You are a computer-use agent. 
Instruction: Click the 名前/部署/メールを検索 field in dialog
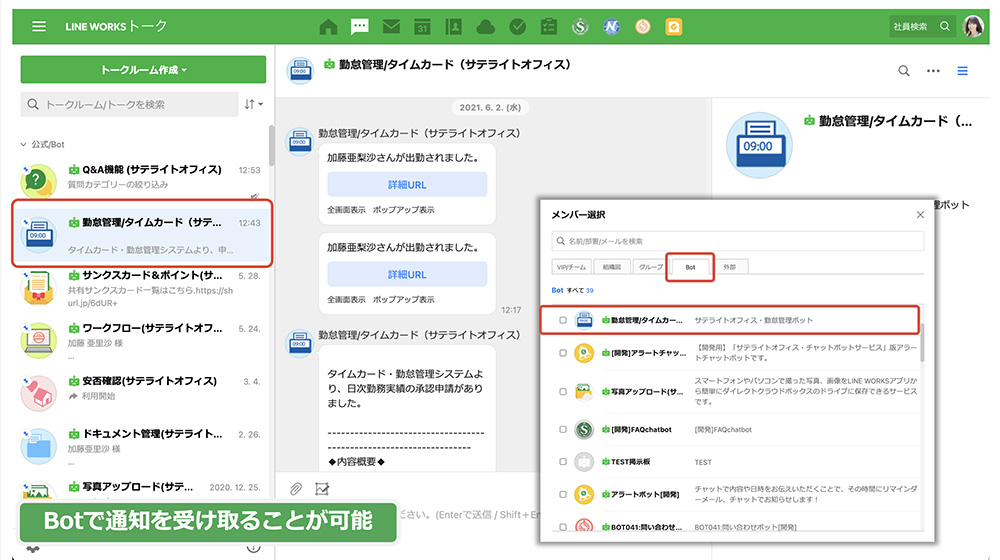click(737, 241)
